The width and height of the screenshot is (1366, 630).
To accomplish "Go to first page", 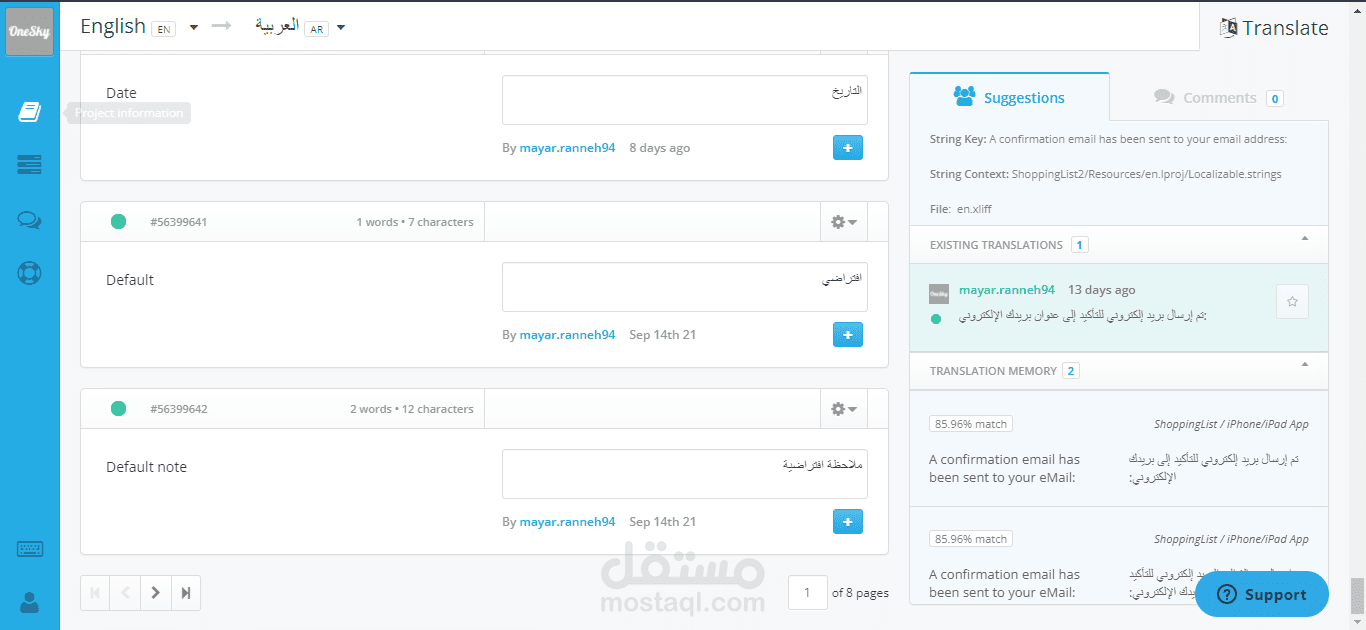I will 95,592.
